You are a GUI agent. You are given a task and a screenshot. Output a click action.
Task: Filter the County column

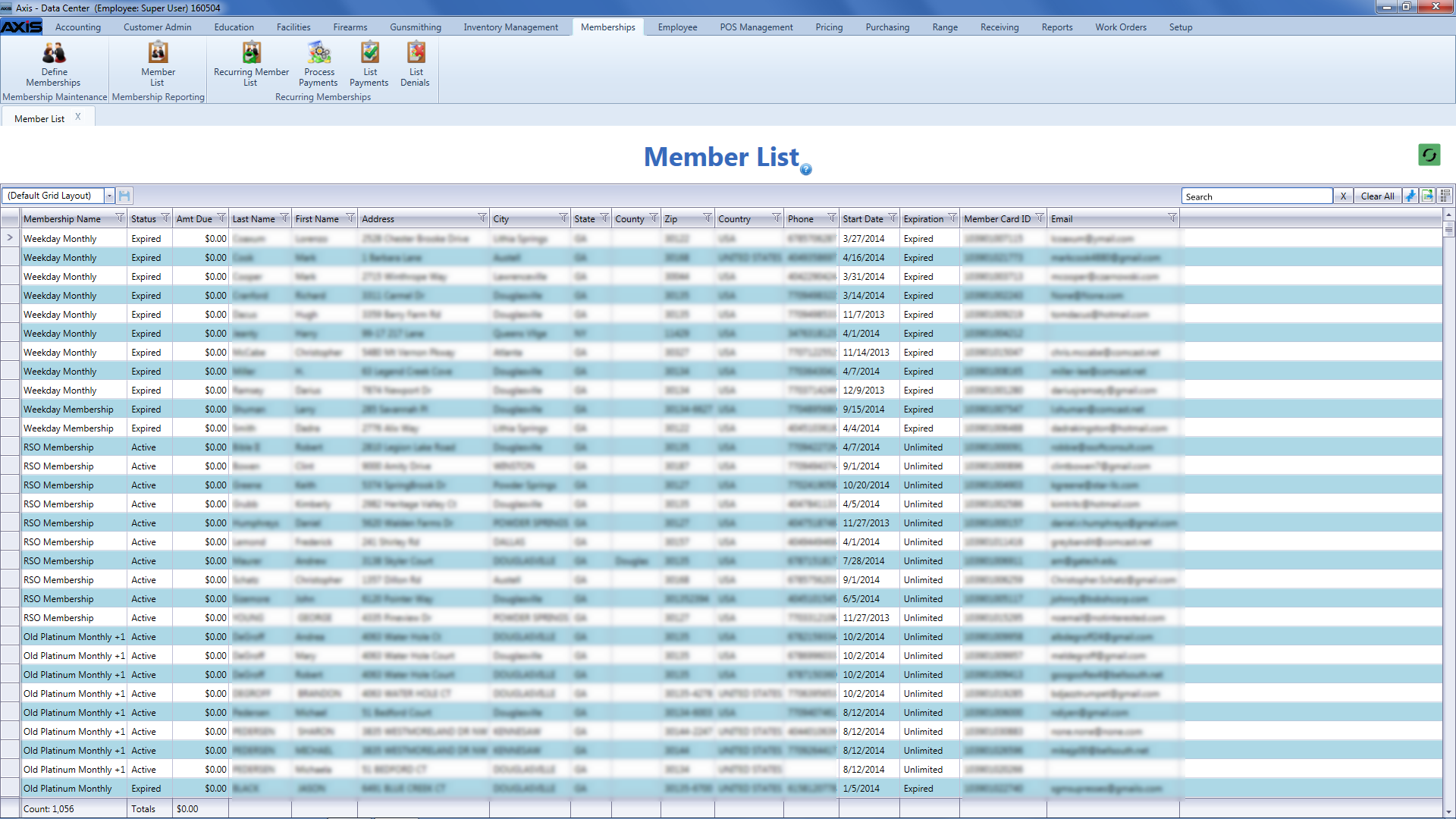[654, 218]
